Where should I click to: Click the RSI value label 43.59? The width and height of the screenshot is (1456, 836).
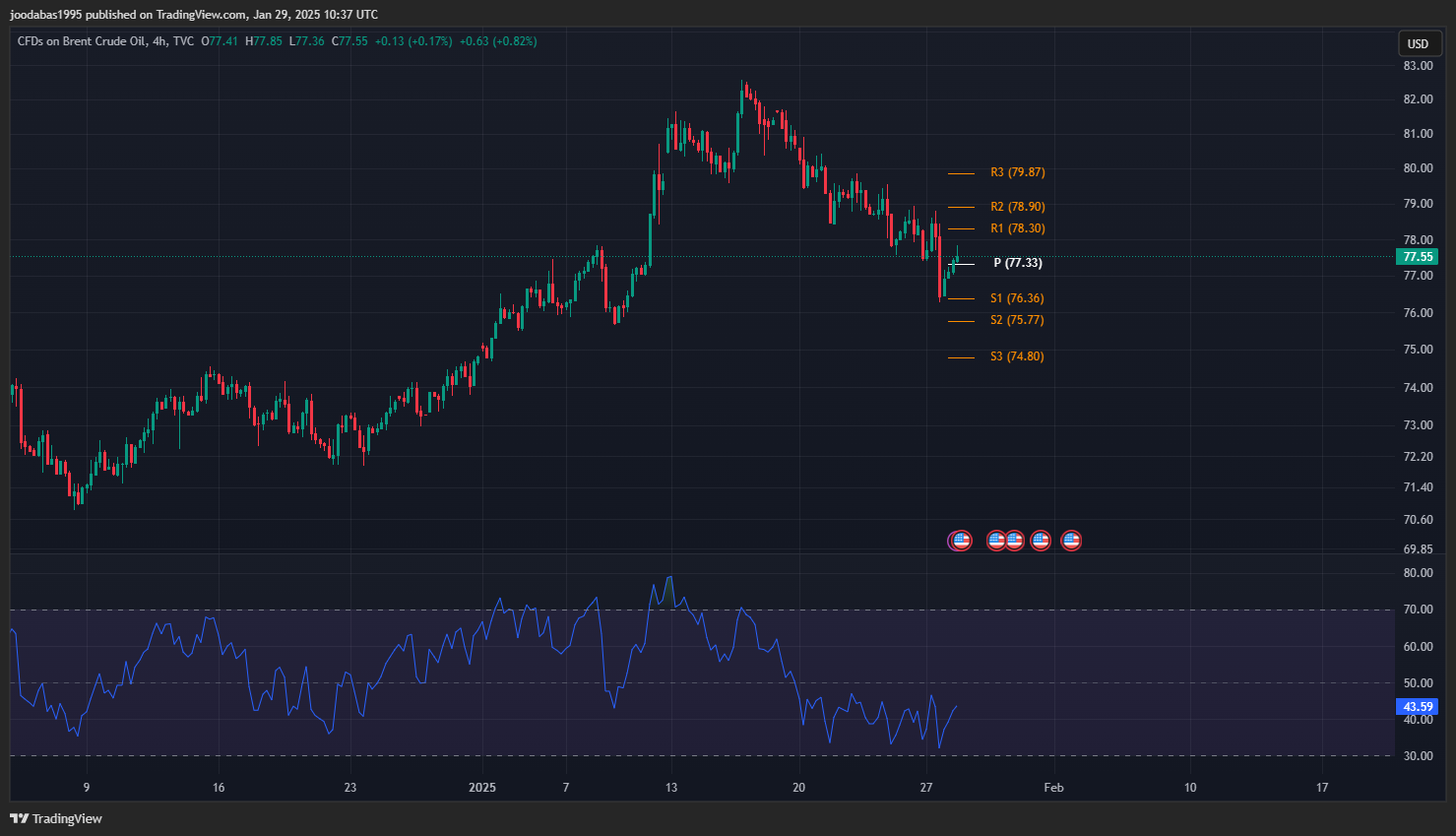[1417, 707]
